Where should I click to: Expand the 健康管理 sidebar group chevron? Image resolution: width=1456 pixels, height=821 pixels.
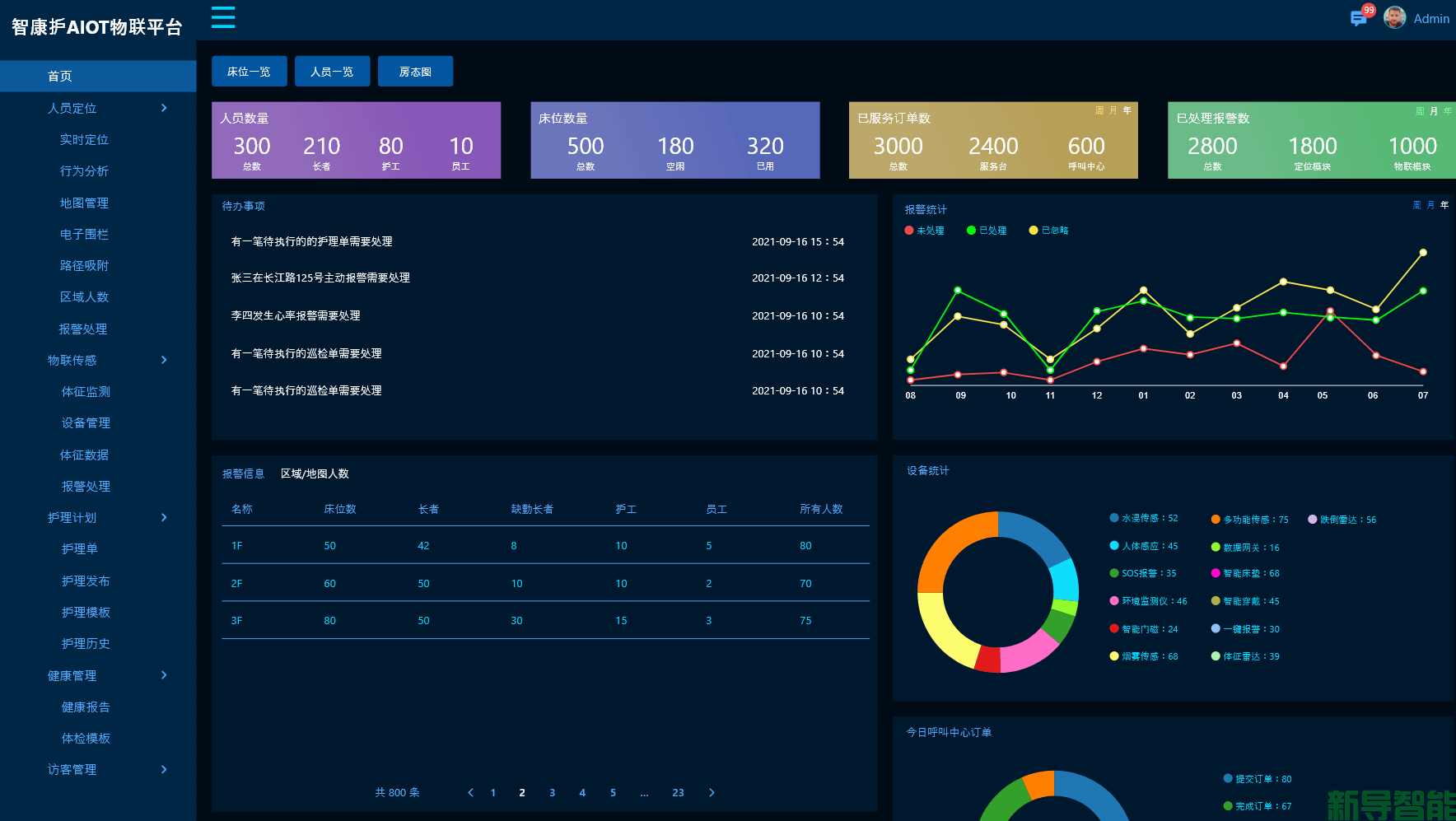click(164, 675)
